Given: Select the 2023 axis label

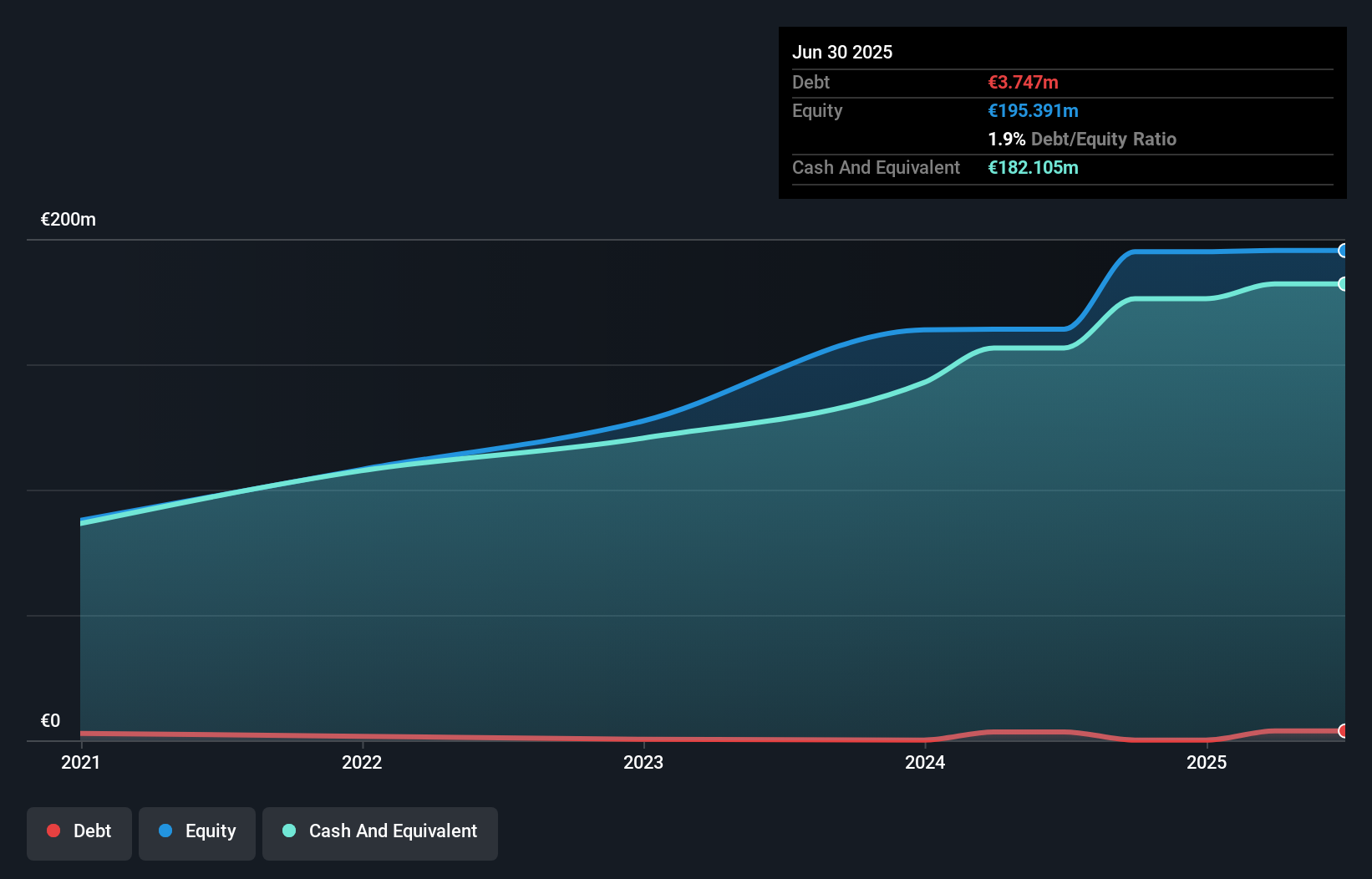Looking at the screenshot, I should coord(643,762).
